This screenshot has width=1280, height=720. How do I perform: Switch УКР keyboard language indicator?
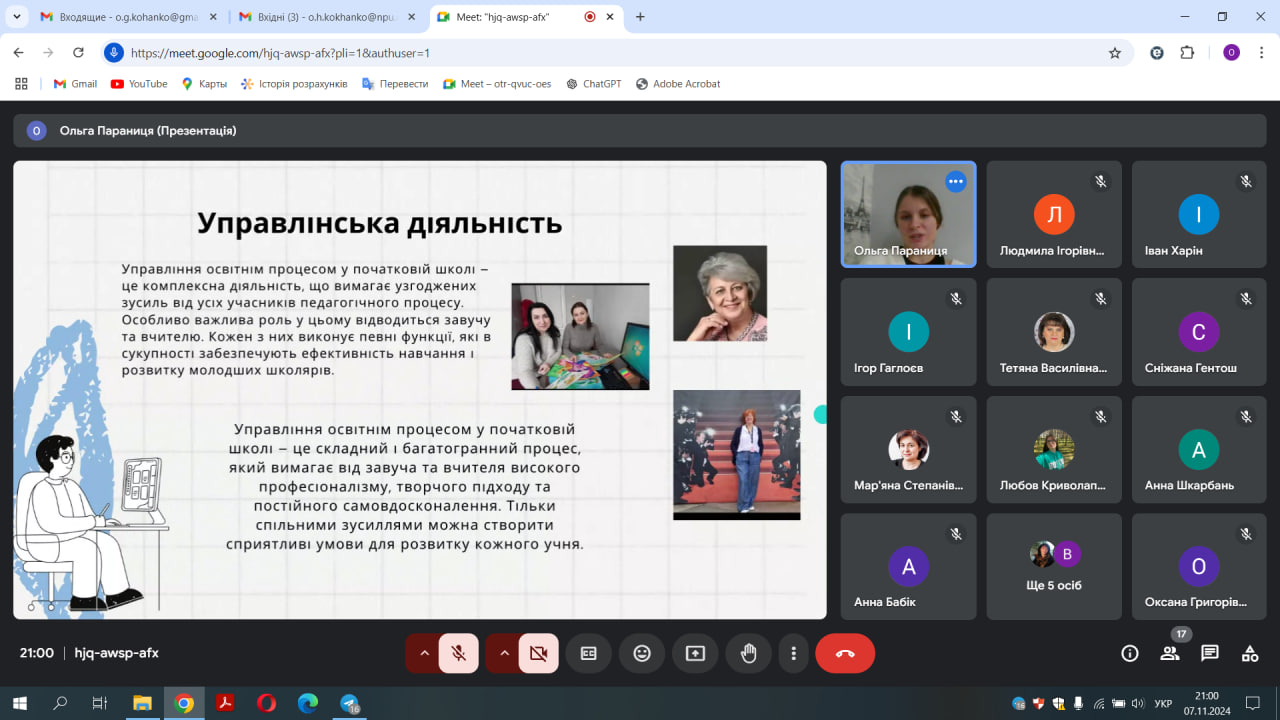click(1163, 704)
